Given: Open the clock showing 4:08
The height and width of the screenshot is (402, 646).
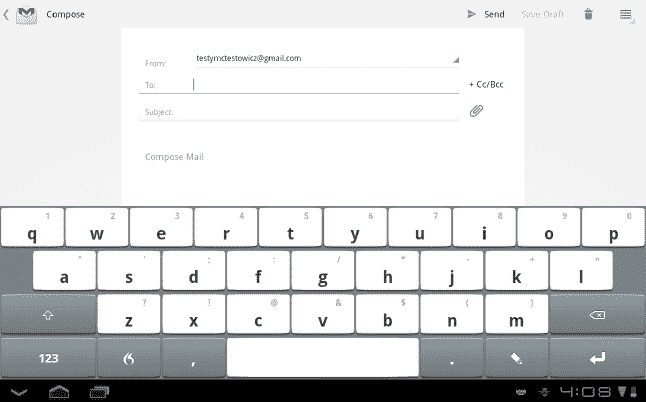Looking at the screenshot, I should (585, 392).
